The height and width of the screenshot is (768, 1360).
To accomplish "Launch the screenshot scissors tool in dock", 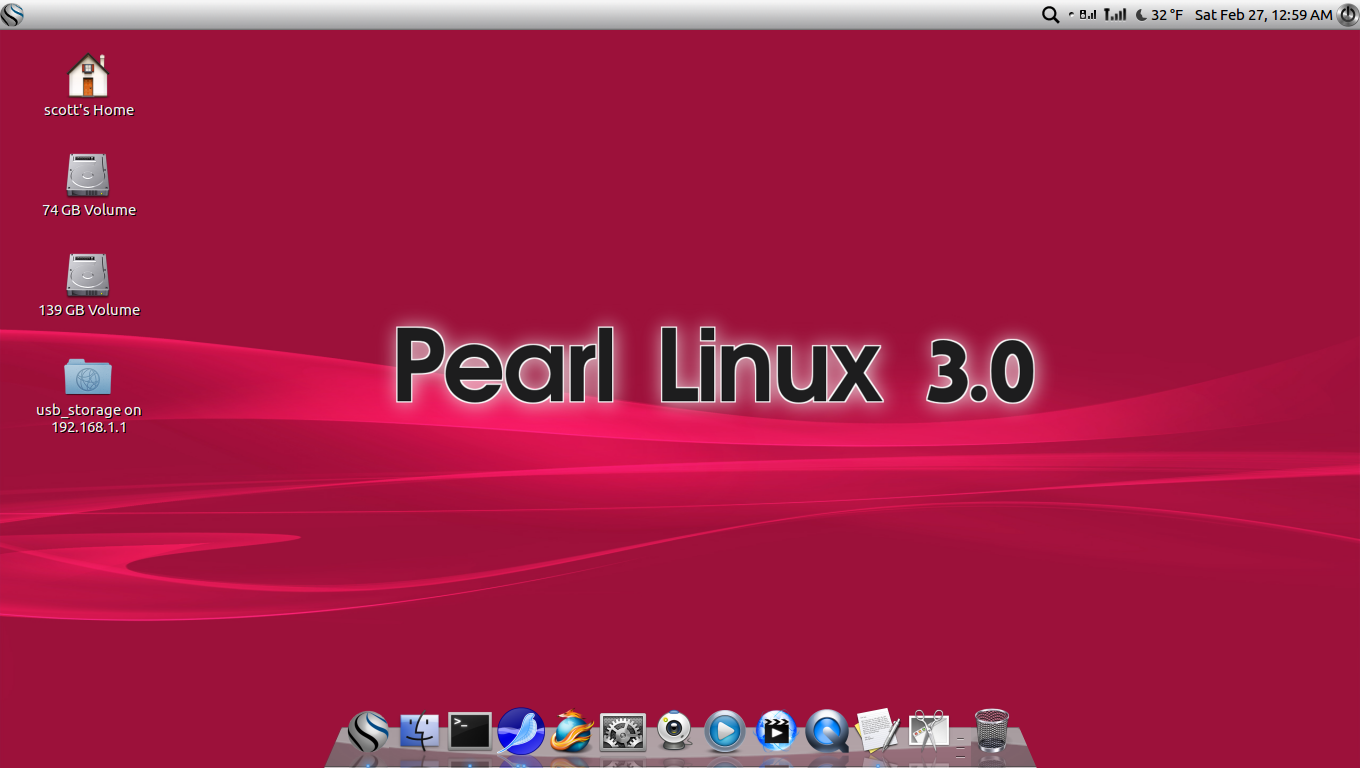I will coord(929,731).
